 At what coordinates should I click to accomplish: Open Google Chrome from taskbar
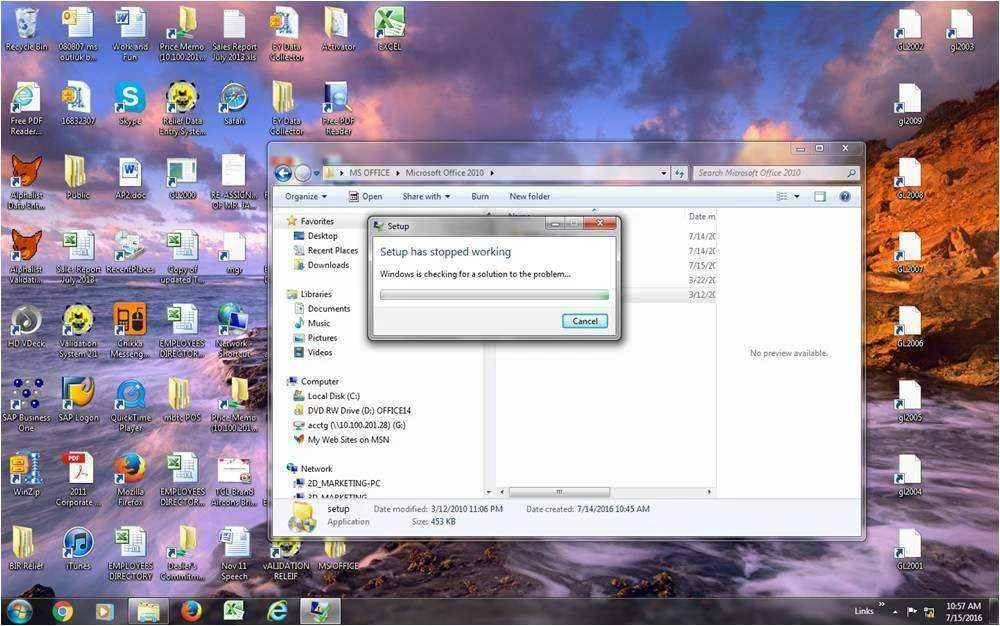62,612
